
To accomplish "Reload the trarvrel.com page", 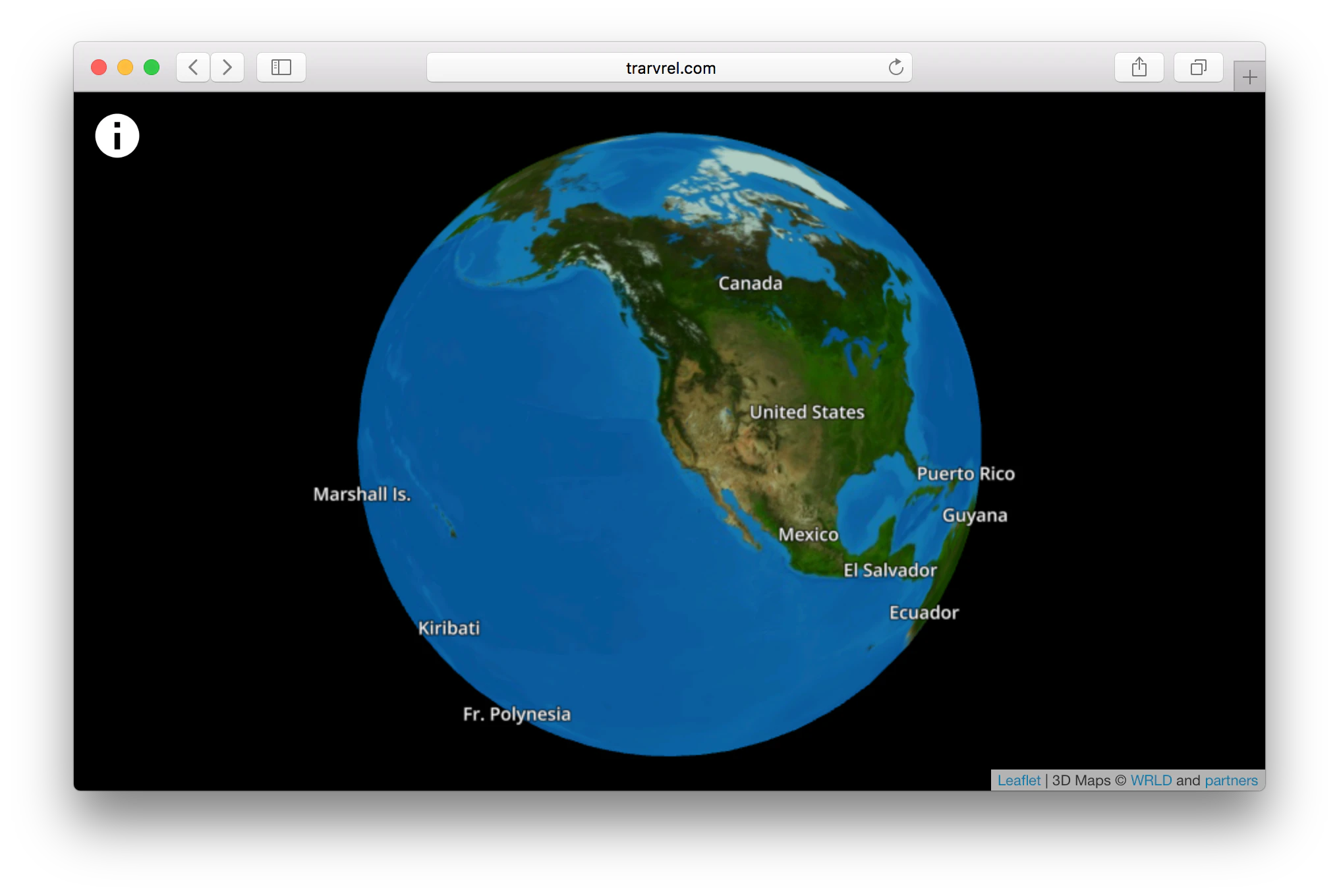I will [896, 67].
